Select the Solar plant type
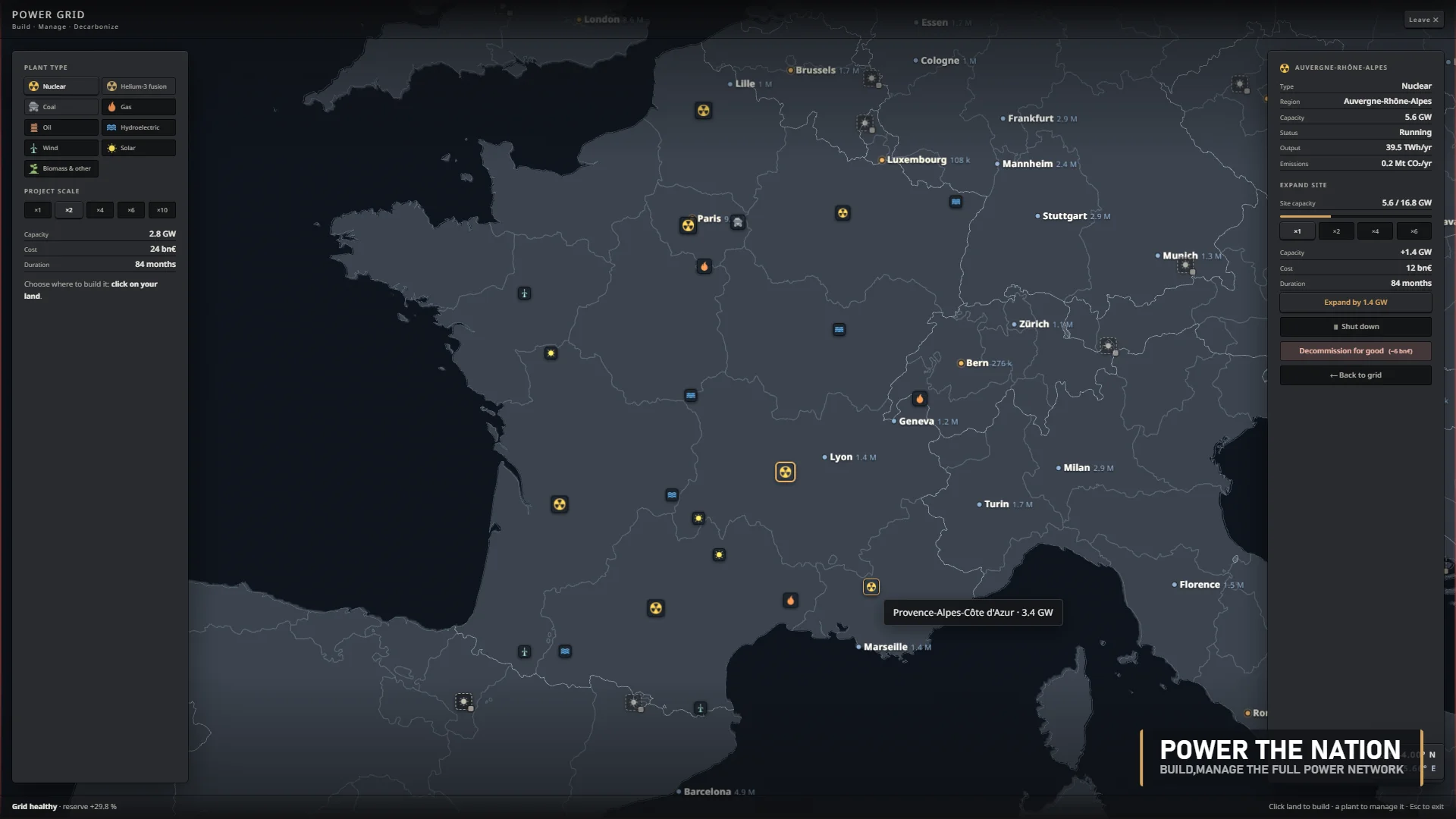The image size is (1456, 819). [139, 148]
